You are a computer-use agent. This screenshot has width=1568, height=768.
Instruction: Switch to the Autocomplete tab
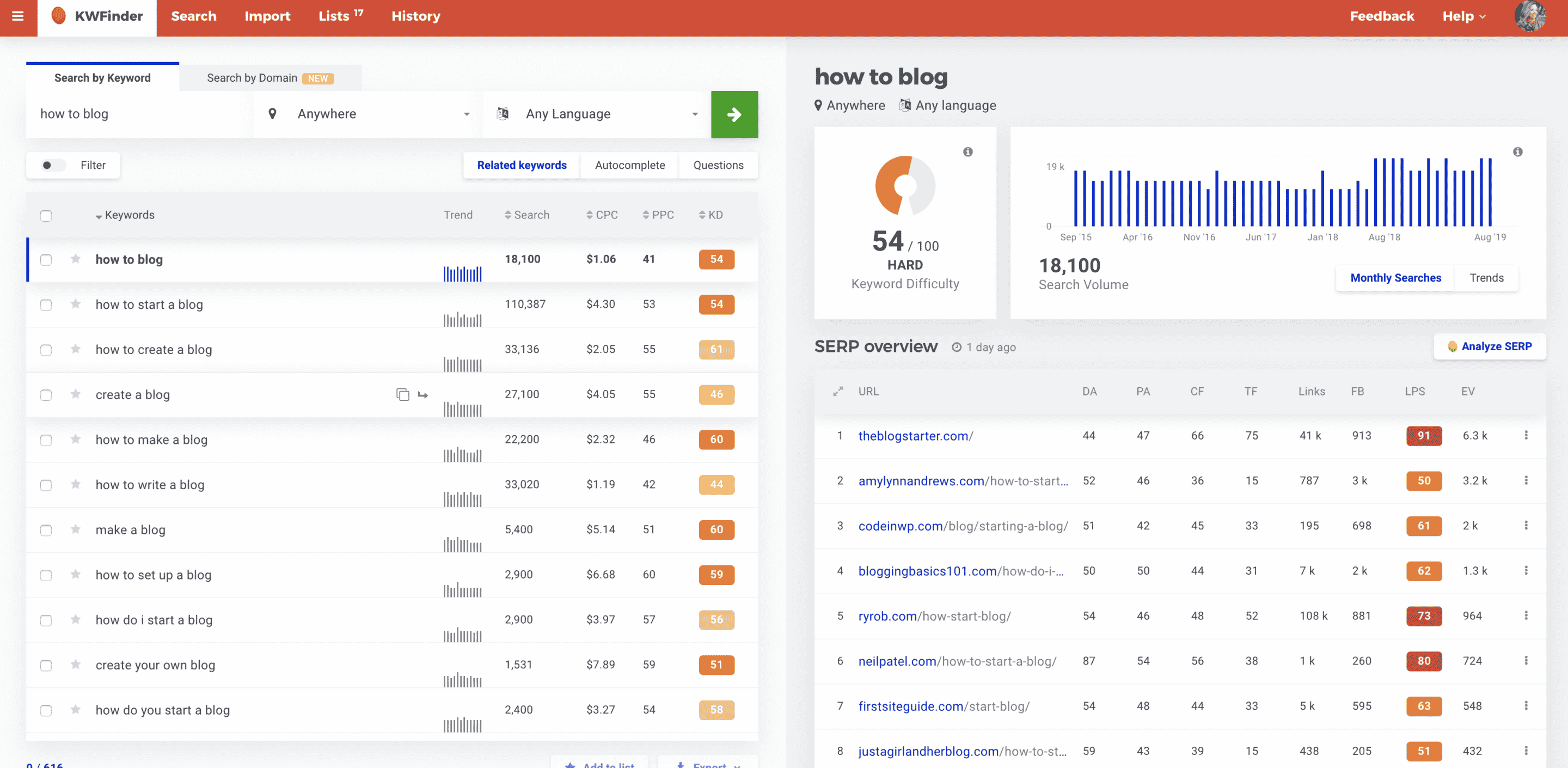coord(630,165)
